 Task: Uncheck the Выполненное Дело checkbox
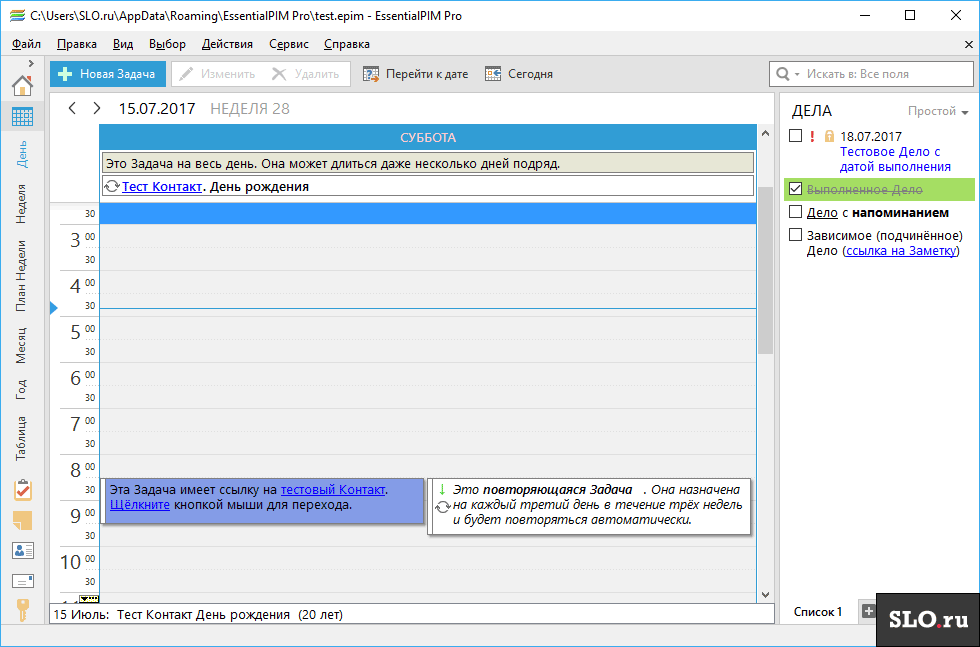pyautogui.click(x=796, y=189)
